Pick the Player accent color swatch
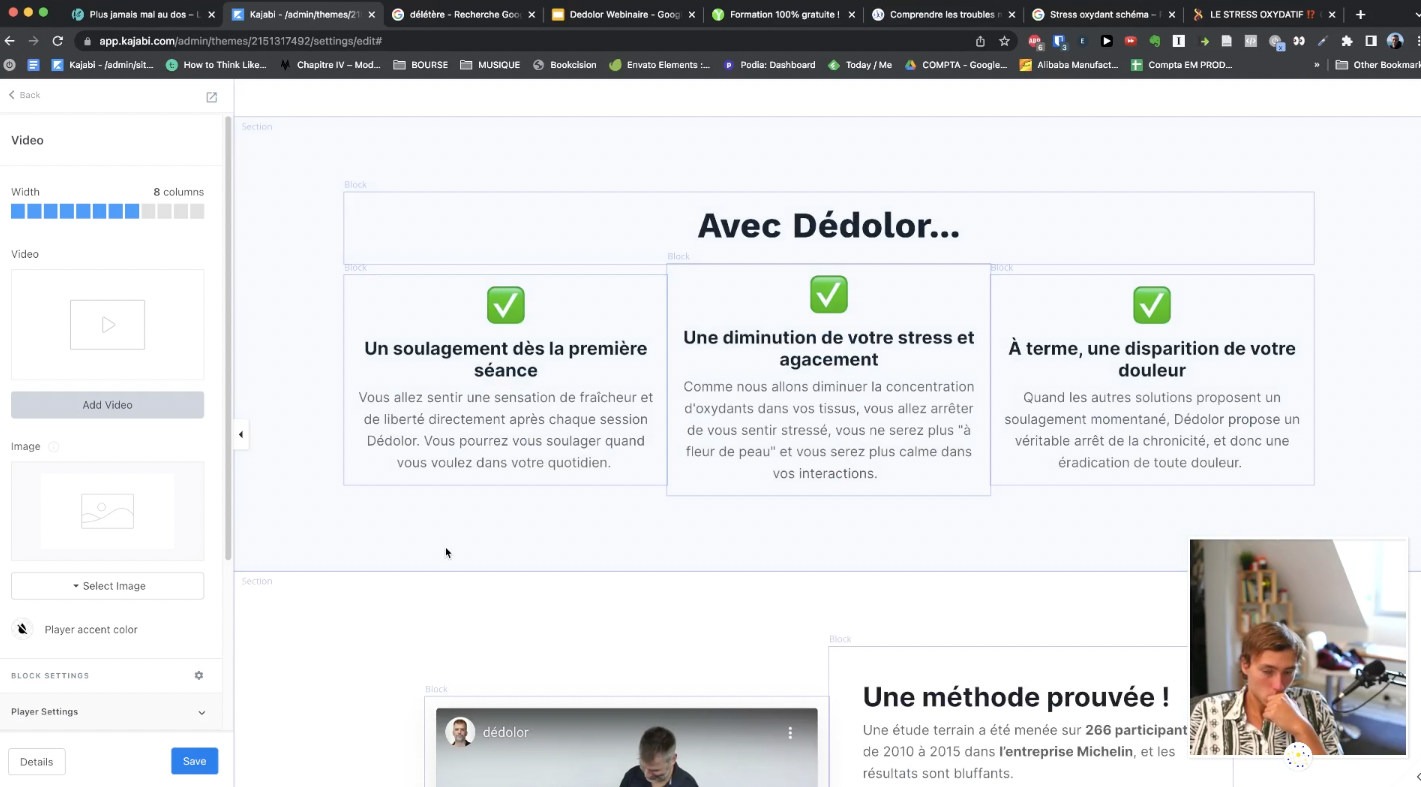The height and width of the screenshot is (787, 1421). [22, 629]
